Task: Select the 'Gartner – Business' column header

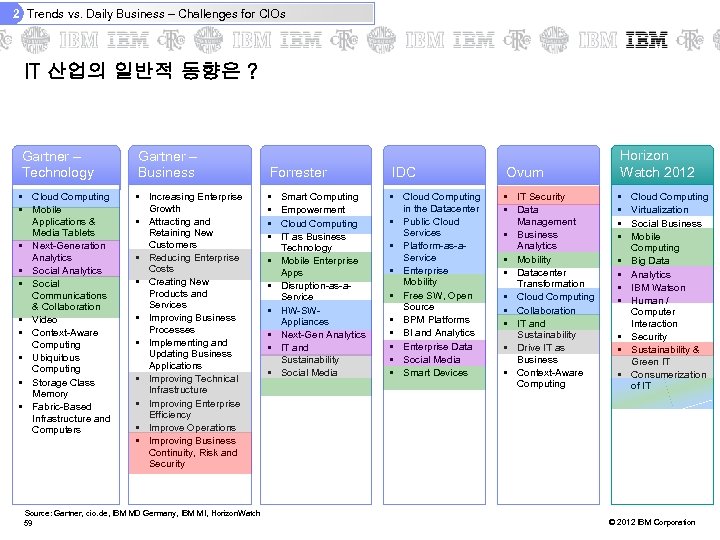Action: [190, 165]
